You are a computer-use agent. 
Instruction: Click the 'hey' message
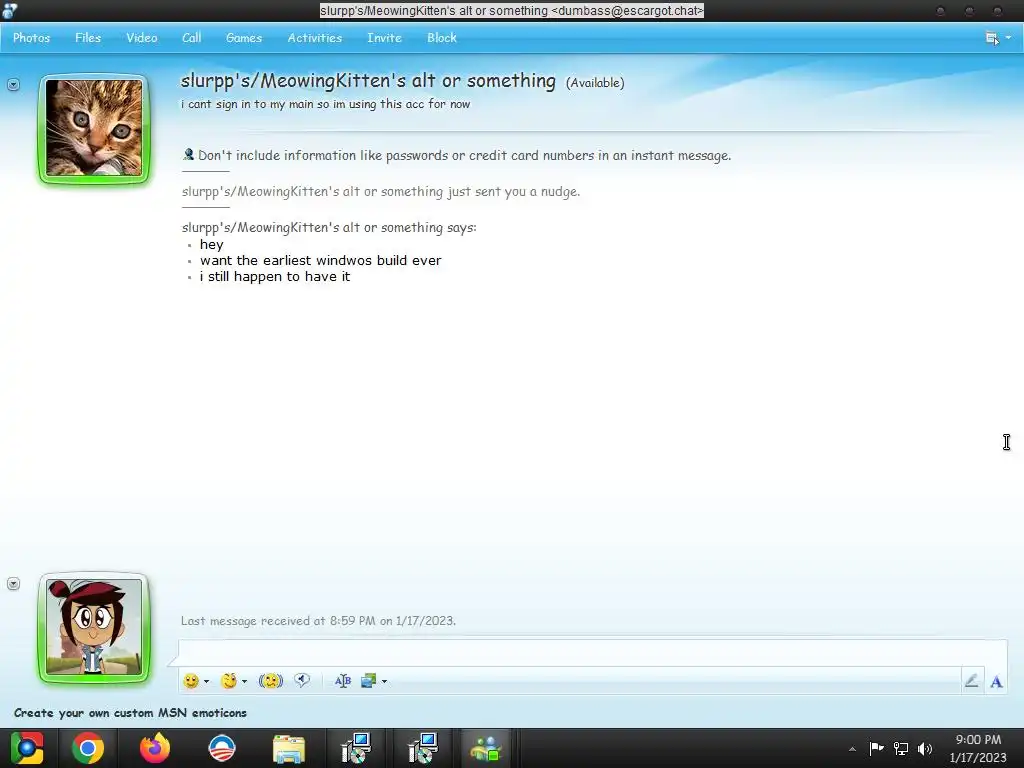pos(212,244)
